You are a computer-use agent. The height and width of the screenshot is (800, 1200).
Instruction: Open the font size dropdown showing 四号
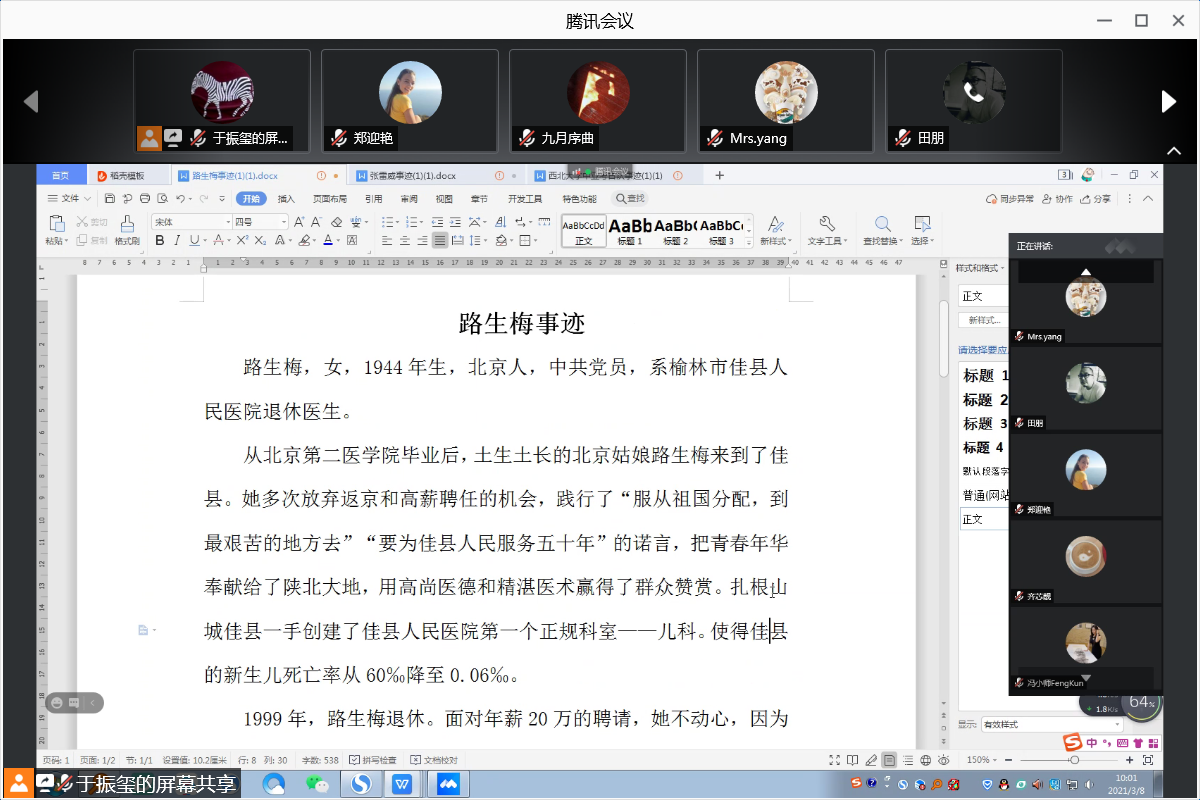click(x=260, y=222)
